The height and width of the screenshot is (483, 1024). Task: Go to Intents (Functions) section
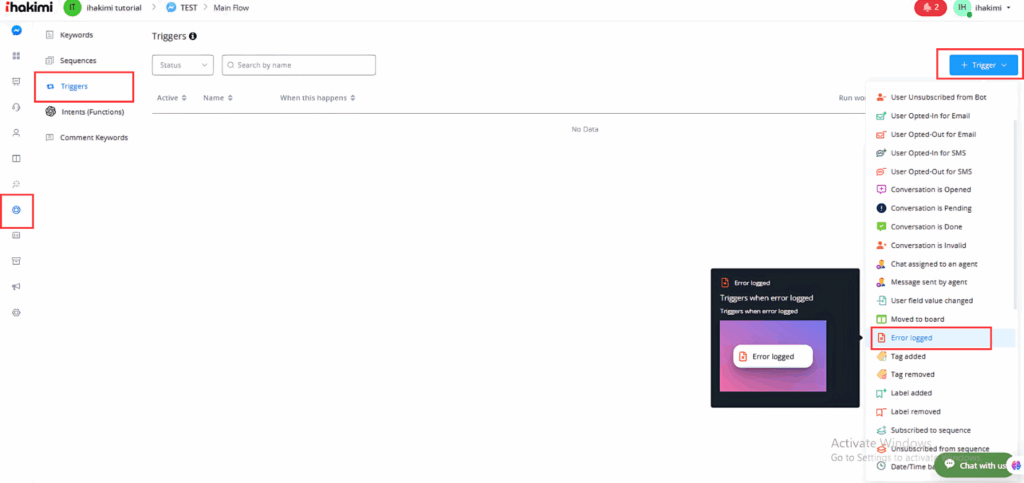(91, 111)
